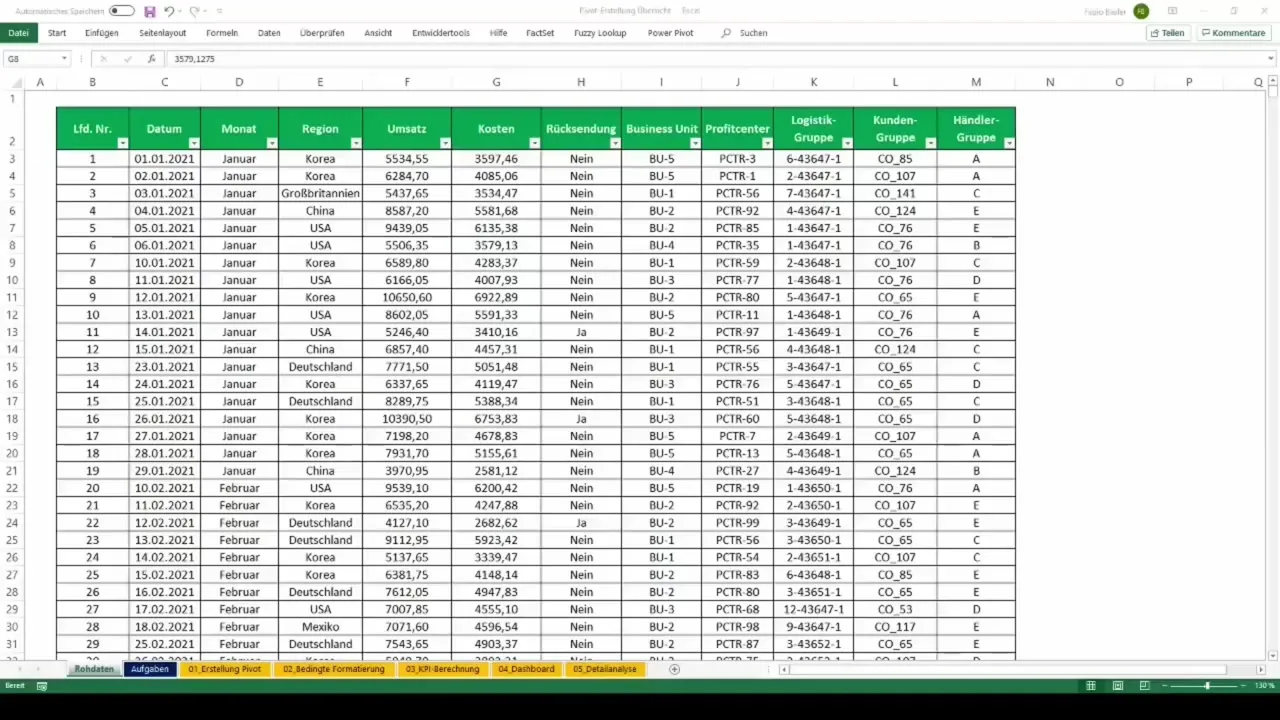
Task: Select column header F
Action: [407, 82]
